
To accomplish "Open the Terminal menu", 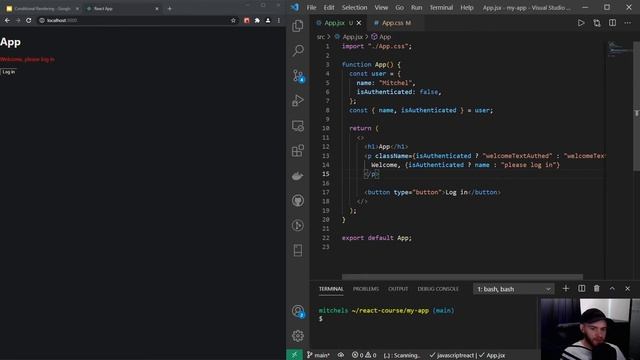I will pos(441,7).
